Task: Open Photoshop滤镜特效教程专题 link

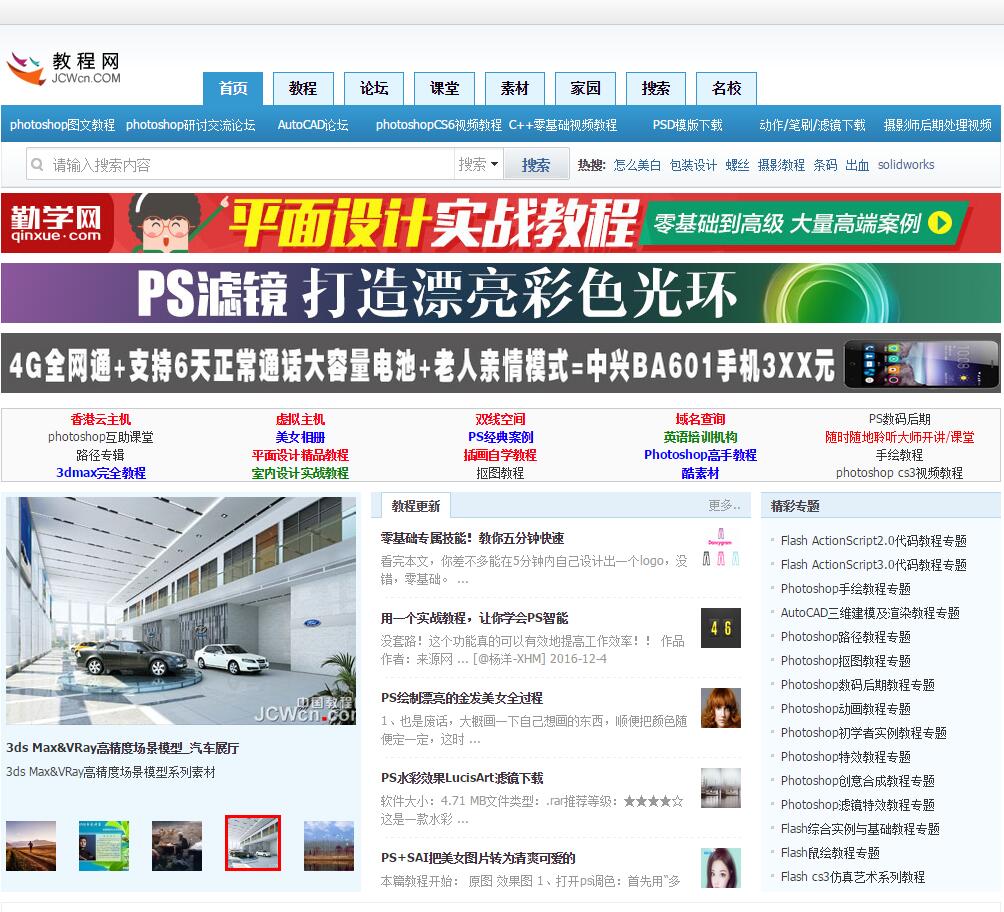Action: 857,805
